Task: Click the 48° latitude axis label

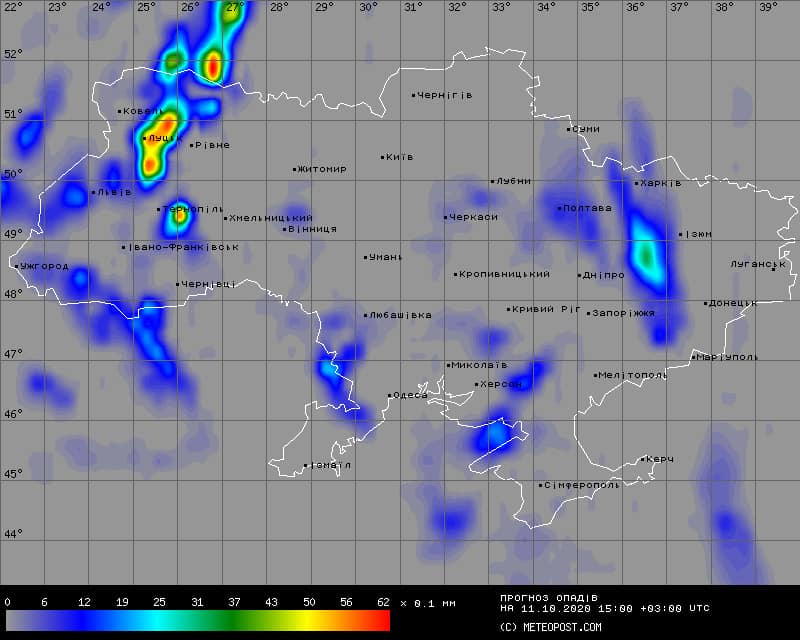Action: (11, 294)
